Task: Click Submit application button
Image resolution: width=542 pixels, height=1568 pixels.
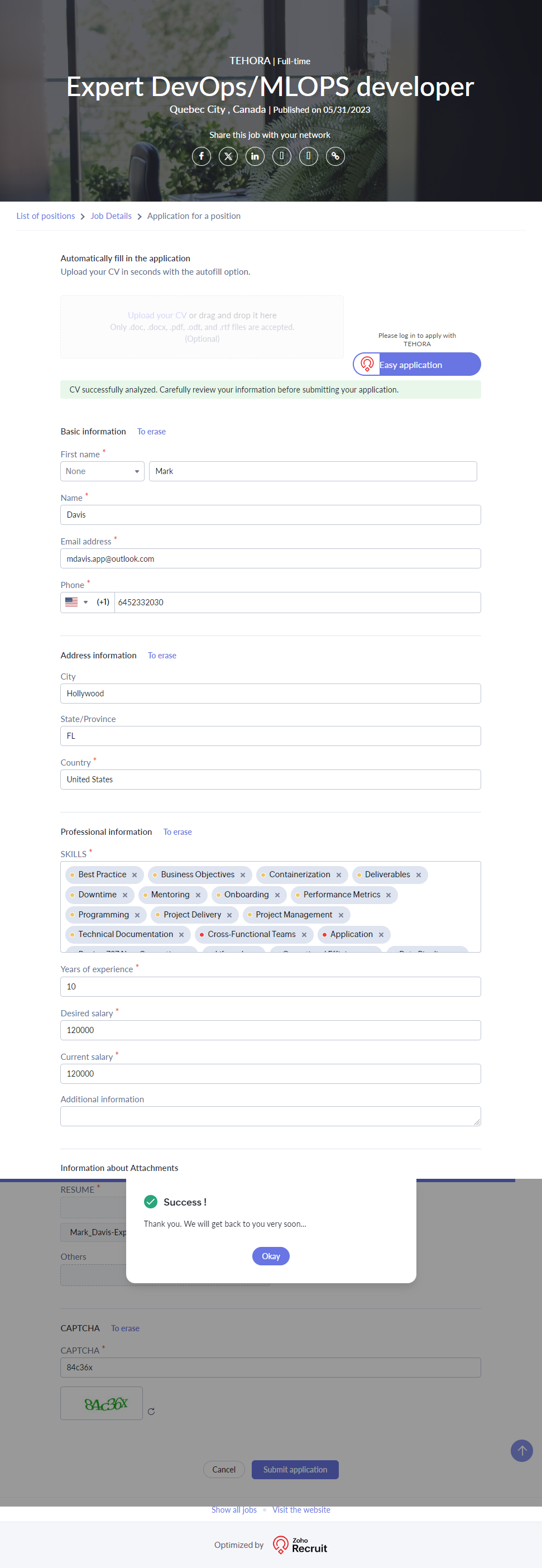Action: point(295,1469)
